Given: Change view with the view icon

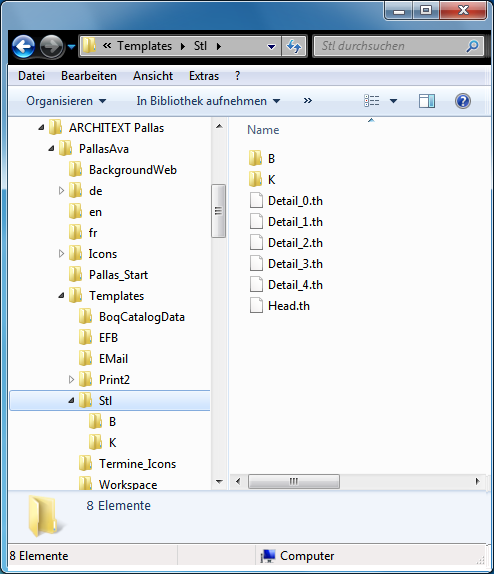Looking at the screenshot, I should coord(372,101).
